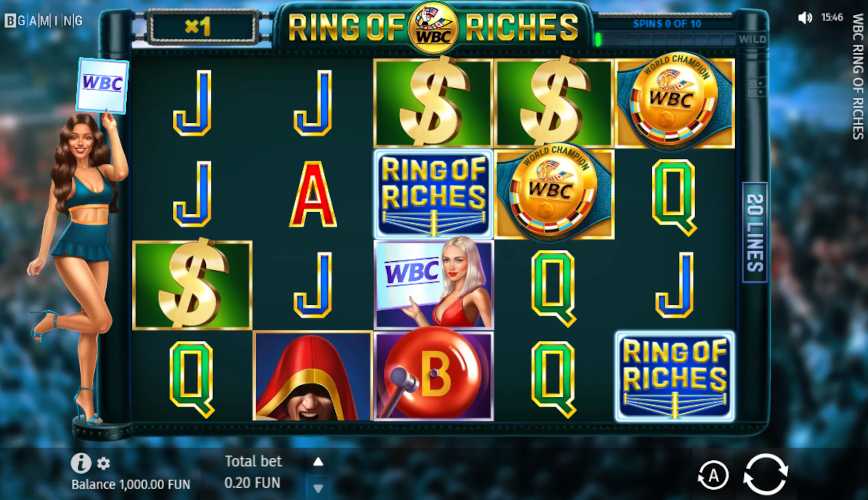Screen dimensions: 868x500
Task: Click the BGaming logo
Action: click(x=44, y=21)
